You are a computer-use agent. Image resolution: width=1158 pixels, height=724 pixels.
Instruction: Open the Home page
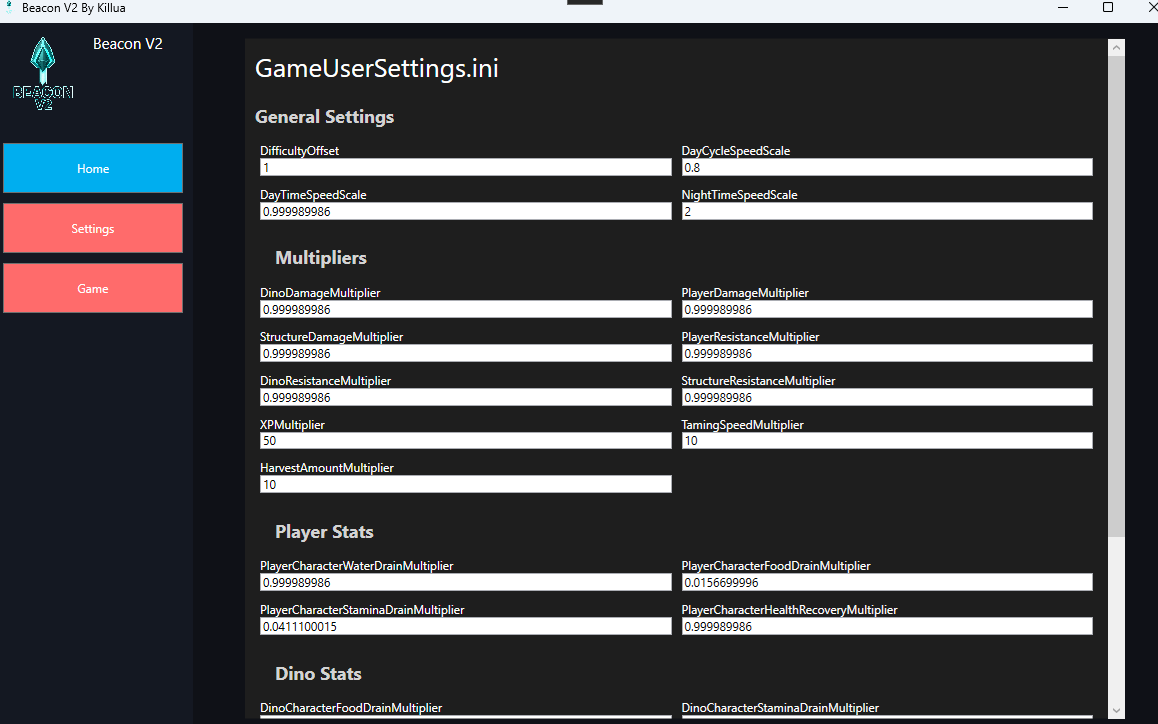click(x=93, y=168)
